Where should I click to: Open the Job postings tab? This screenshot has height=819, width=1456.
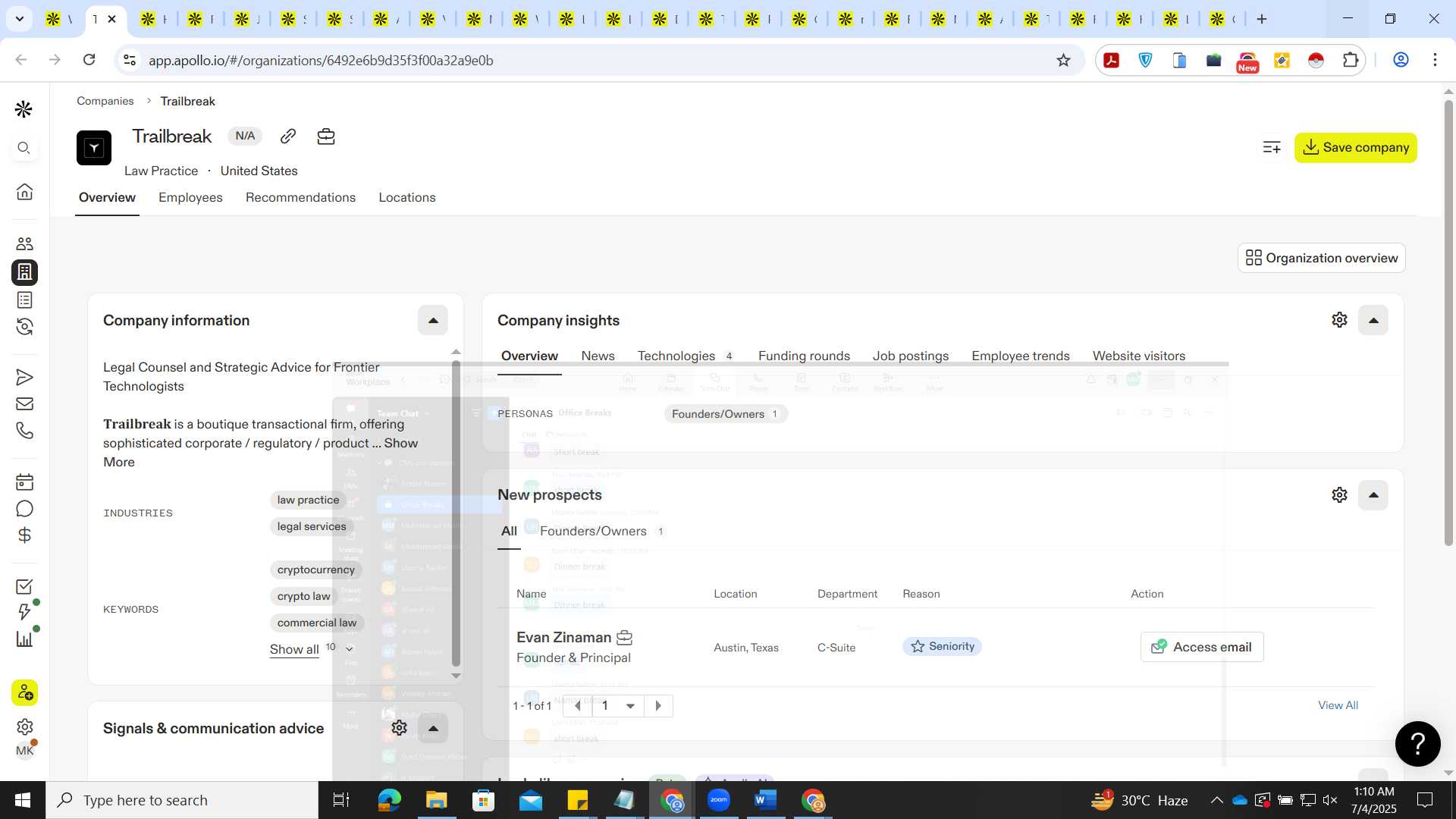[910, 356]
